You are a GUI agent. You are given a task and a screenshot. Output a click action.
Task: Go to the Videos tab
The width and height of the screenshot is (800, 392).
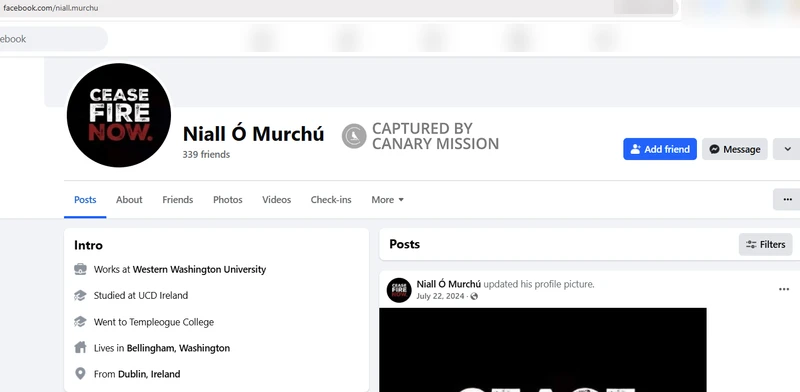[277, 200]
